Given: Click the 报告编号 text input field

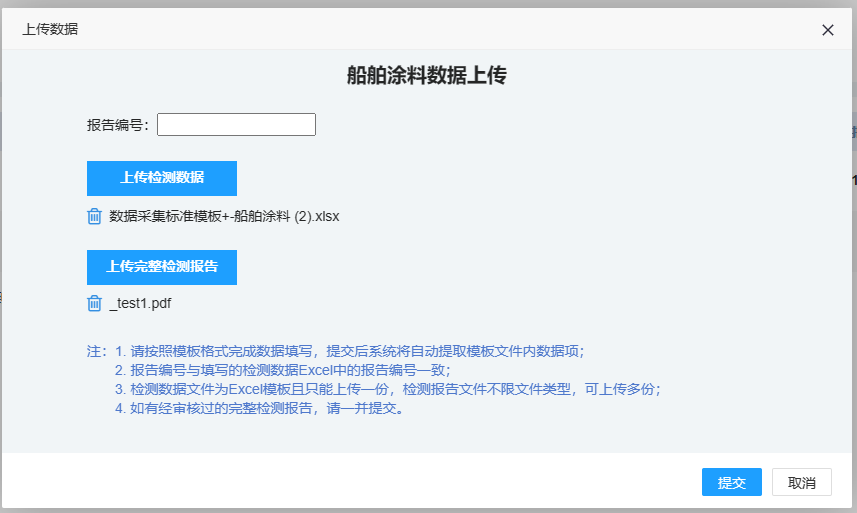Looking at the screenshot, I should tap(236, 125).
